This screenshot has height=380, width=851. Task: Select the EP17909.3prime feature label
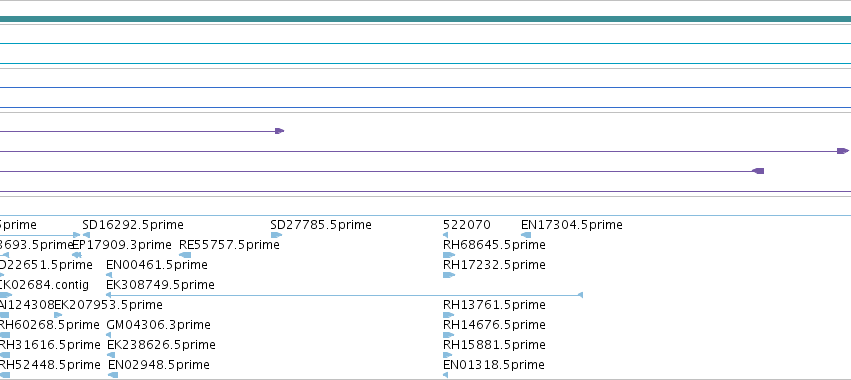coord(122,245)
